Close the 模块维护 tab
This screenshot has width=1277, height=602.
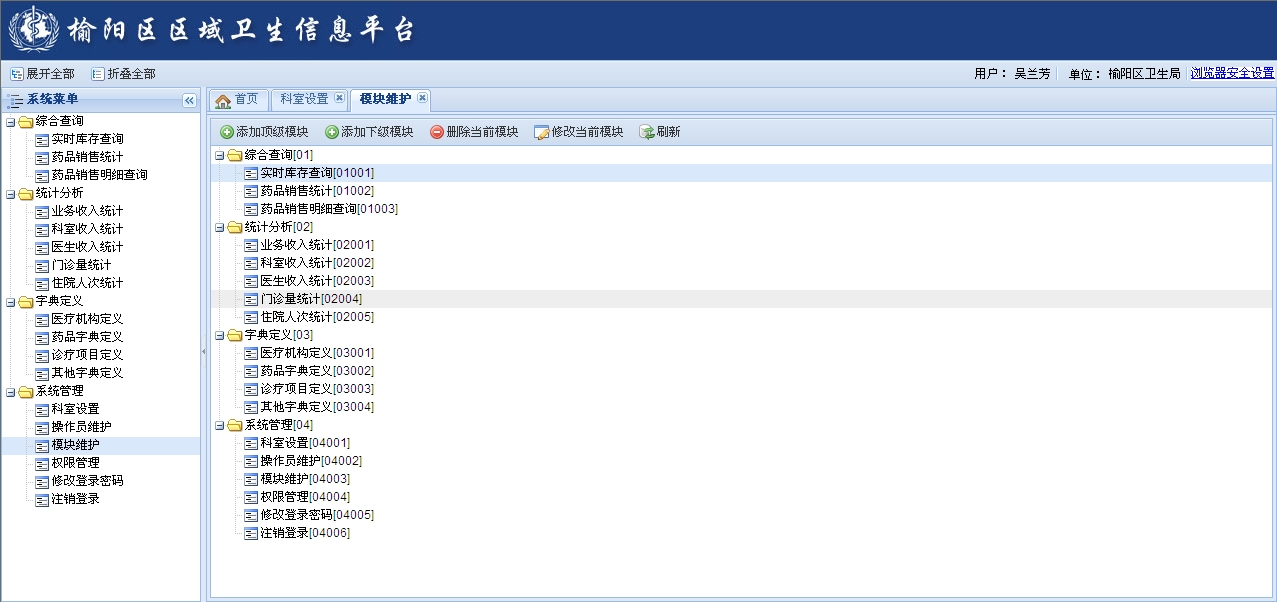pyautogui.click(x=423, y=98)
